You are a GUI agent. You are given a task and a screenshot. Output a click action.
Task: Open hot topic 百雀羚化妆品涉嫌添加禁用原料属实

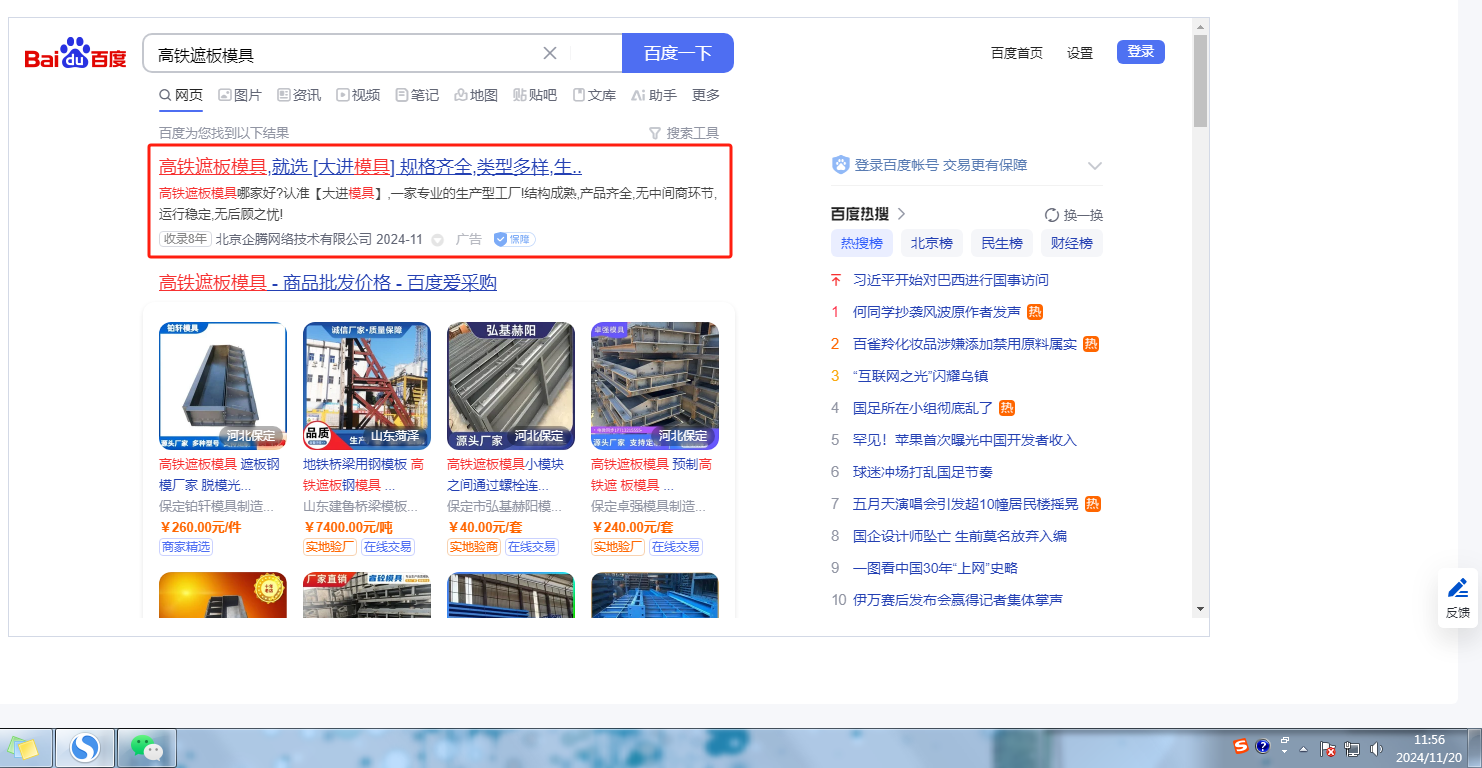coord(965,344)
